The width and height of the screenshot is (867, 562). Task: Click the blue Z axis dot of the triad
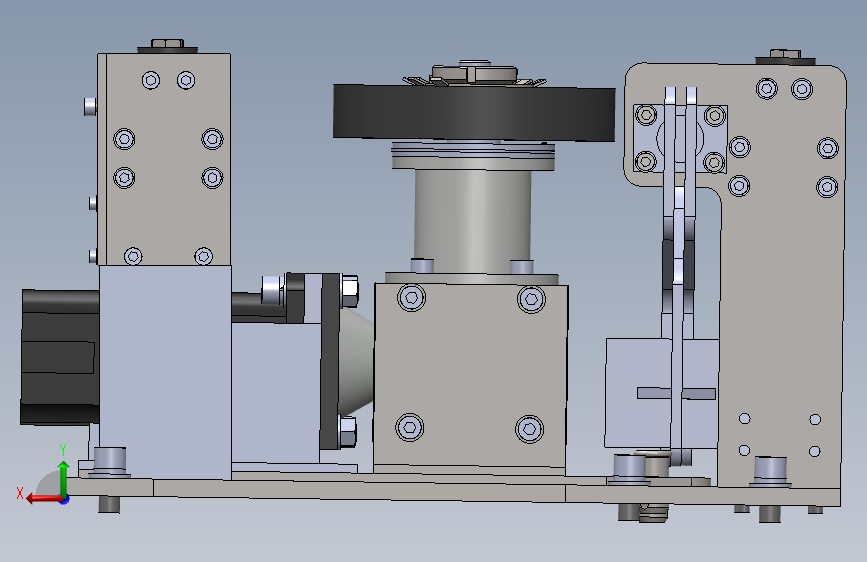pos(64,499)
